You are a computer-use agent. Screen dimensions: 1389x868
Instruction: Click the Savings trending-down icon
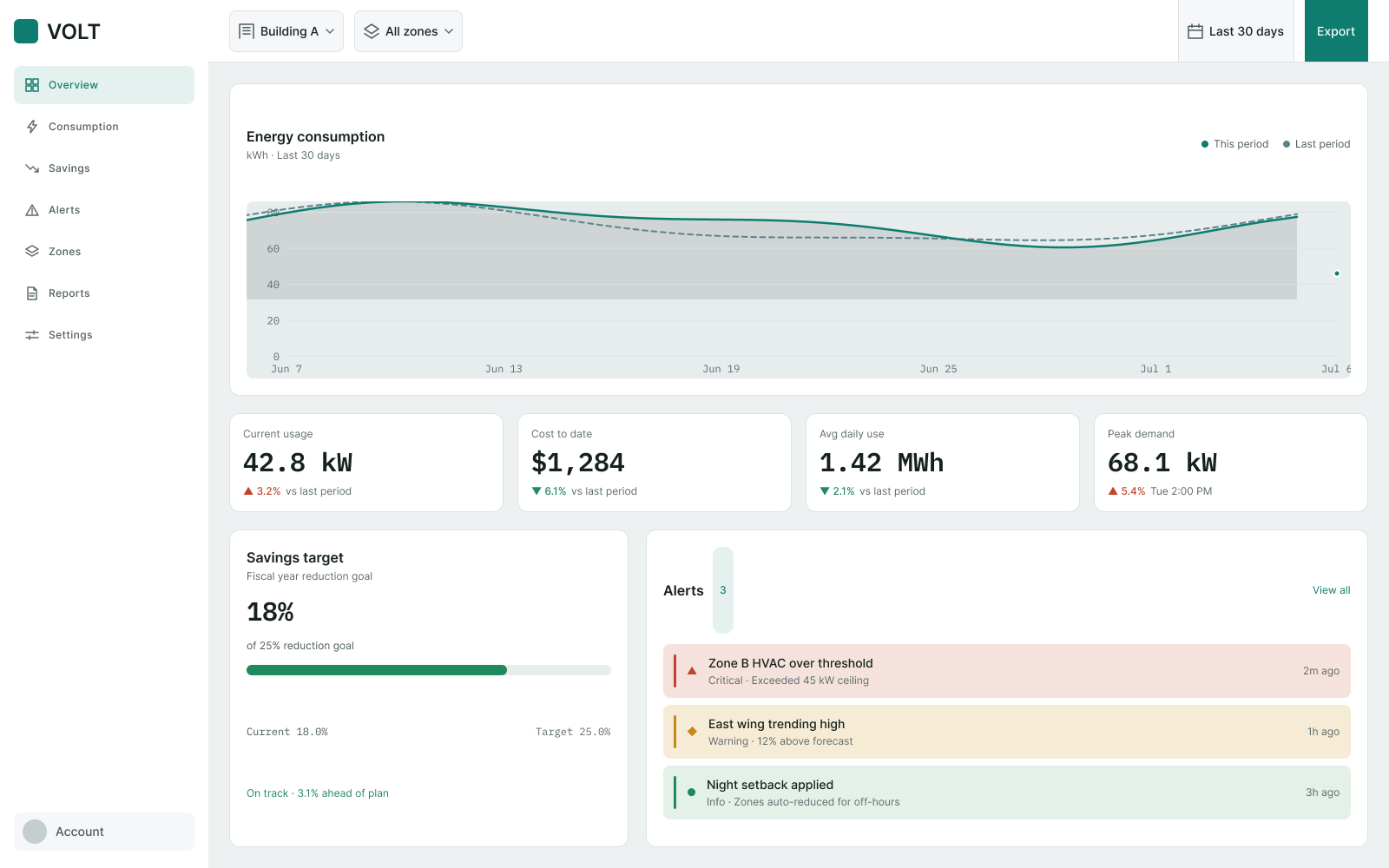point(32,168)
